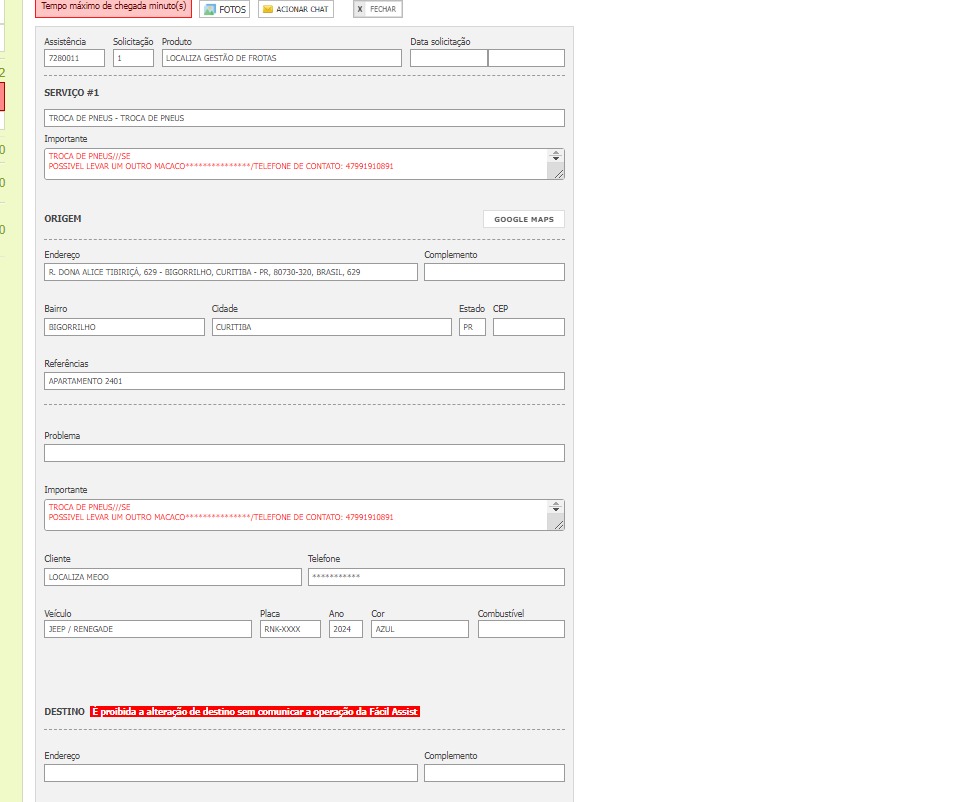Viewport: 980px width, 802px height.
Task: Click the Origem Endereço field
Action: coord(231,272)
